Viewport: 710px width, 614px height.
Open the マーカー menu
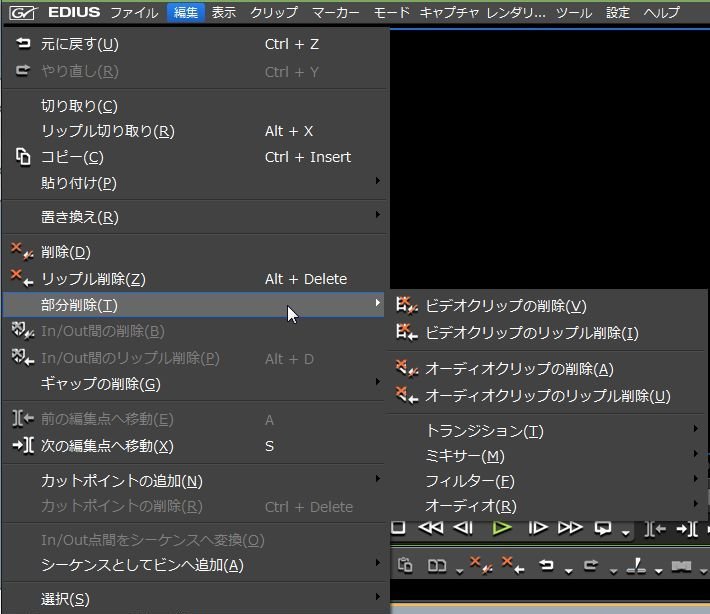coord(336,12)
